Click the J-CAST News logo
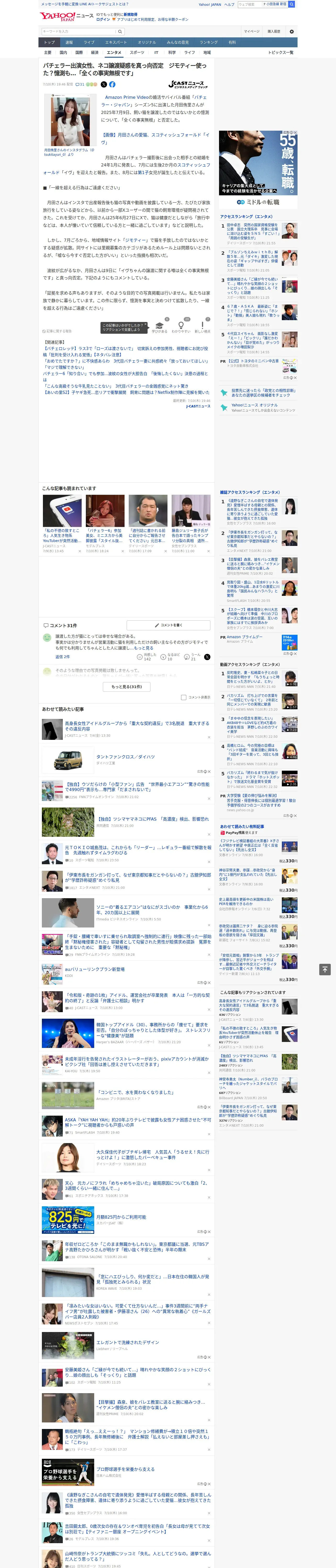336x1568 pixels. pos(188,85)
